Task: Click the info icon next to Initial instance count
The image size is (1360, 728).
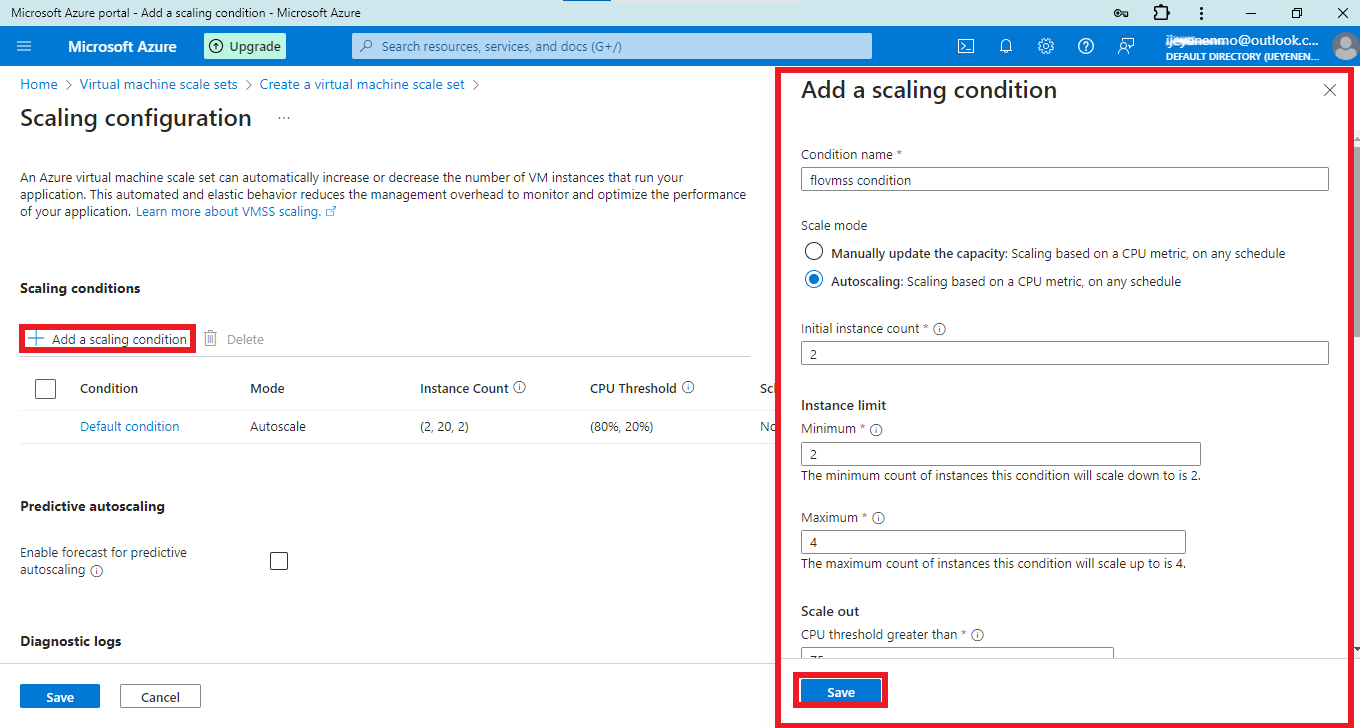Action: [939, 329]
